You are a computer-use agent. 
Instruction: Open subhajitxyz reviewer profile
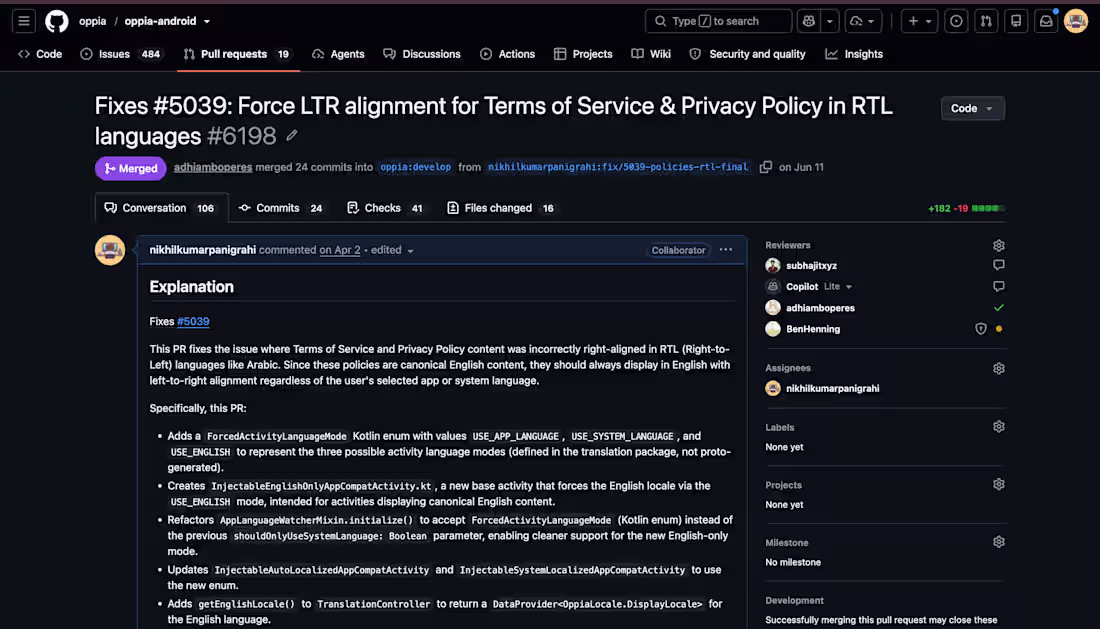tap(811, 266)
